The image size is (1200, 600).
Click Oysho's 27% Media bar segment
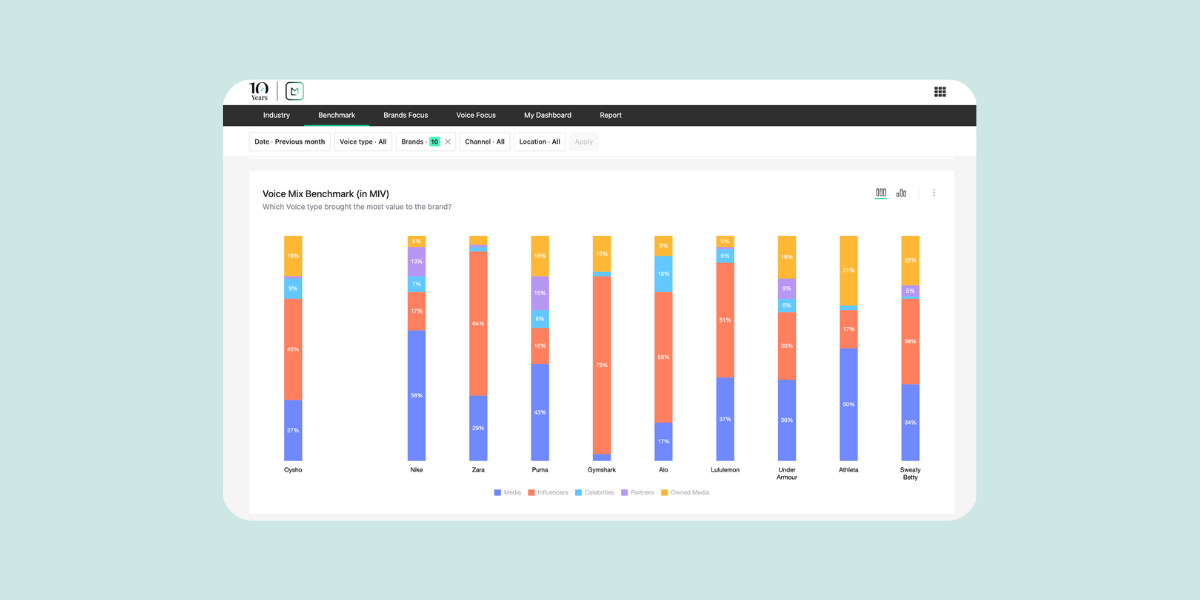pyautogui.click(x=293, y=430)
